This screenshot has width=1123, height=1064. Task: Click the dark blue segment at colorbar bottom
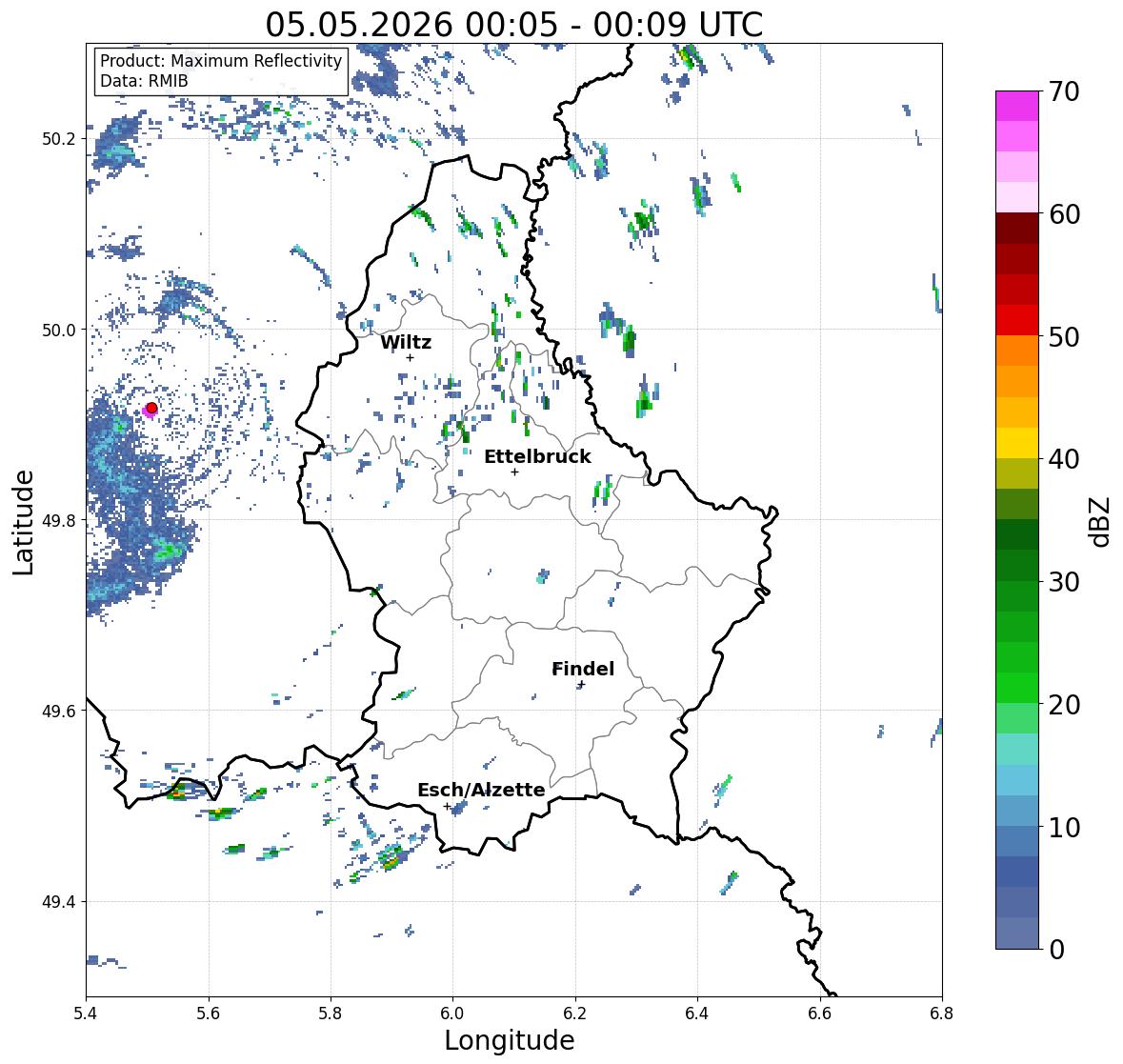pyautogui.click(x=1017, y=933)
